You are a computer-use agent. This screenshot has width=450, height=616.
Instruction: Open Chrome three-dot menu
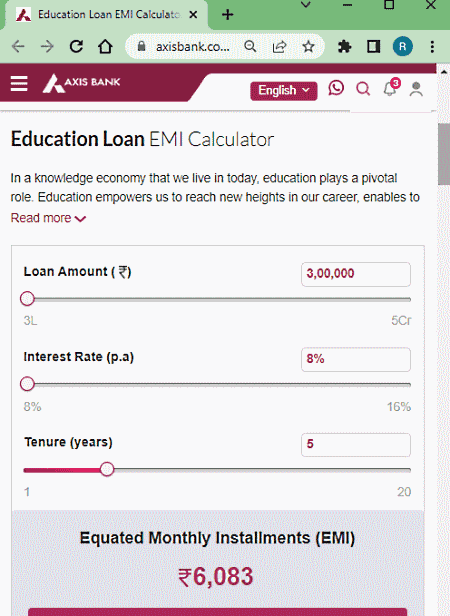click(432, 47)
